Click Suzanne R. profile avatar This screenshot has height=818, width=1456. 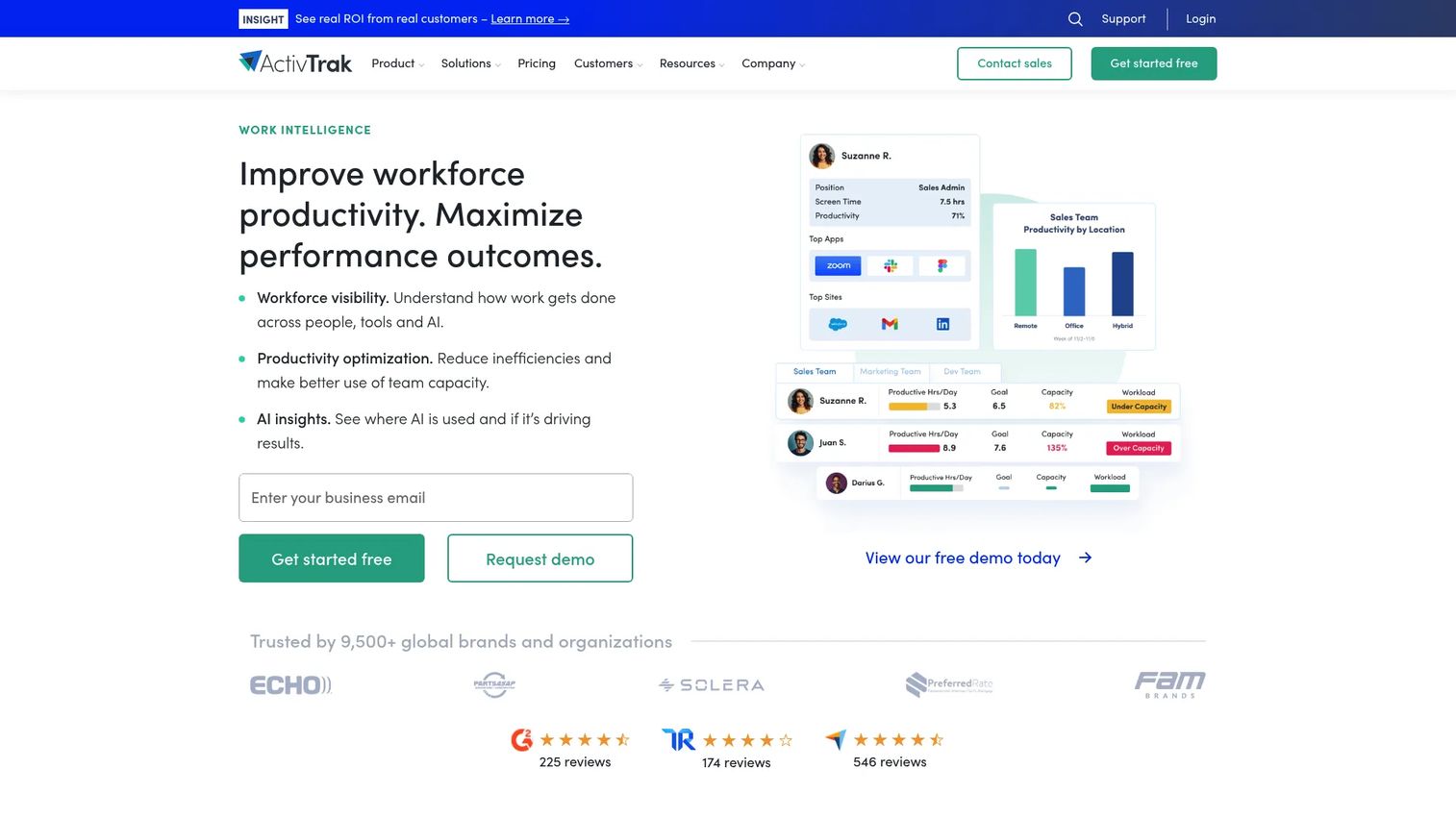[x=821, y=156]
